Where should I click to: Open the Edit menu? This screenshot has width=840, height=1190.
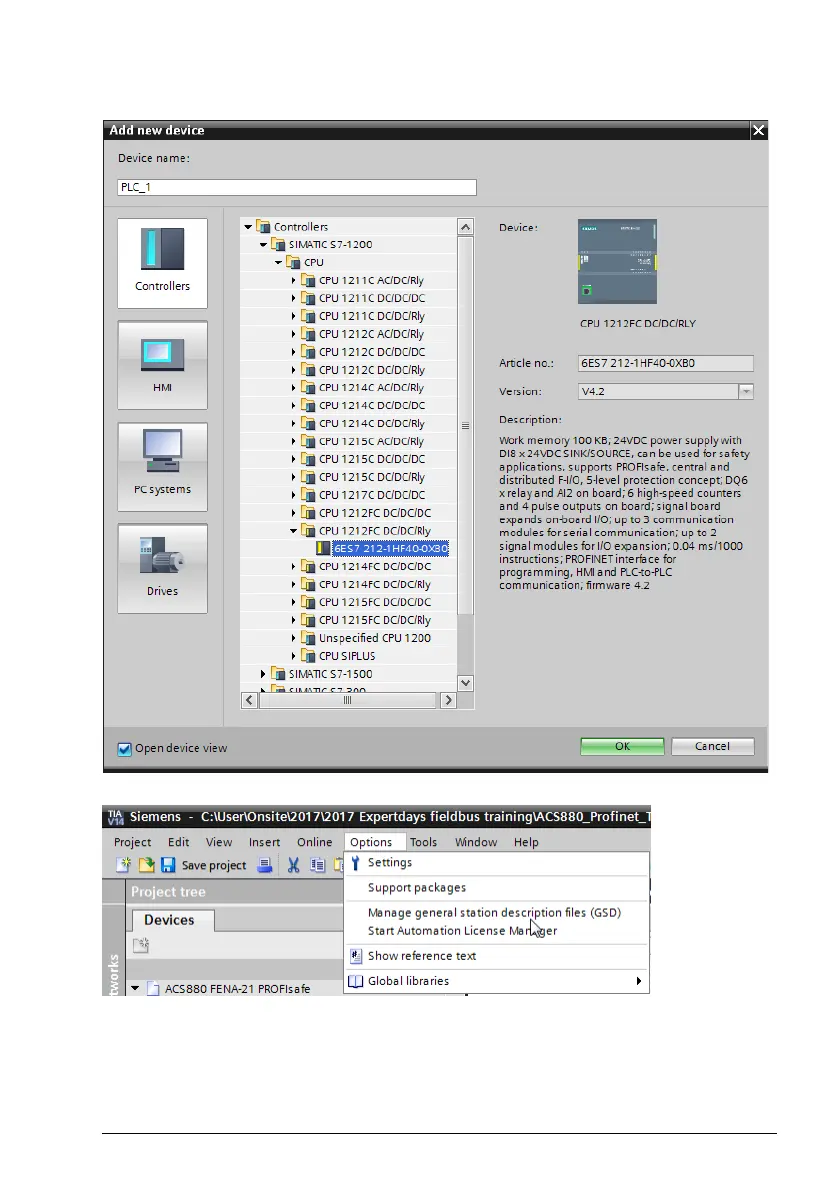[178, 842]
